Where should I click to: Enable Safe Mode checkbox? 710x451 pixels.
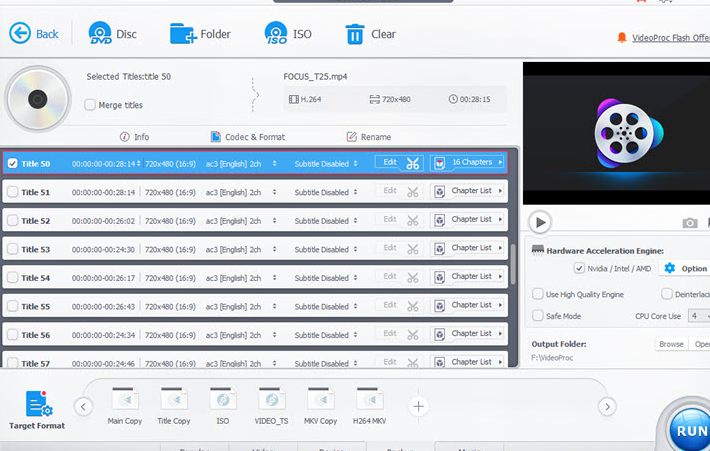pos(537,315)
